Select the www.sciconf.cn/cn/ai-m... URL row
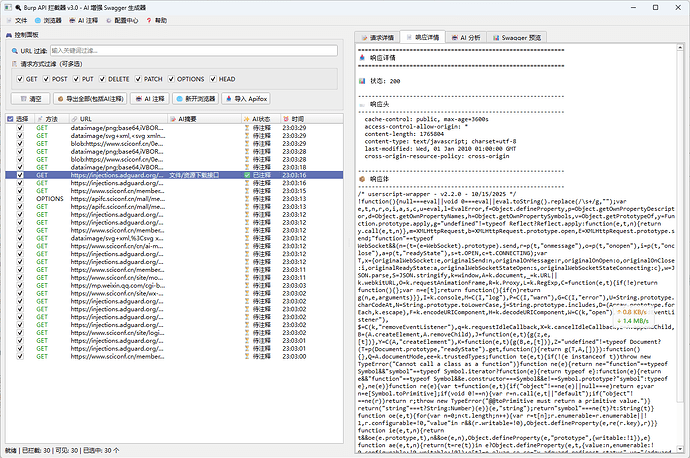 [174, 246]
